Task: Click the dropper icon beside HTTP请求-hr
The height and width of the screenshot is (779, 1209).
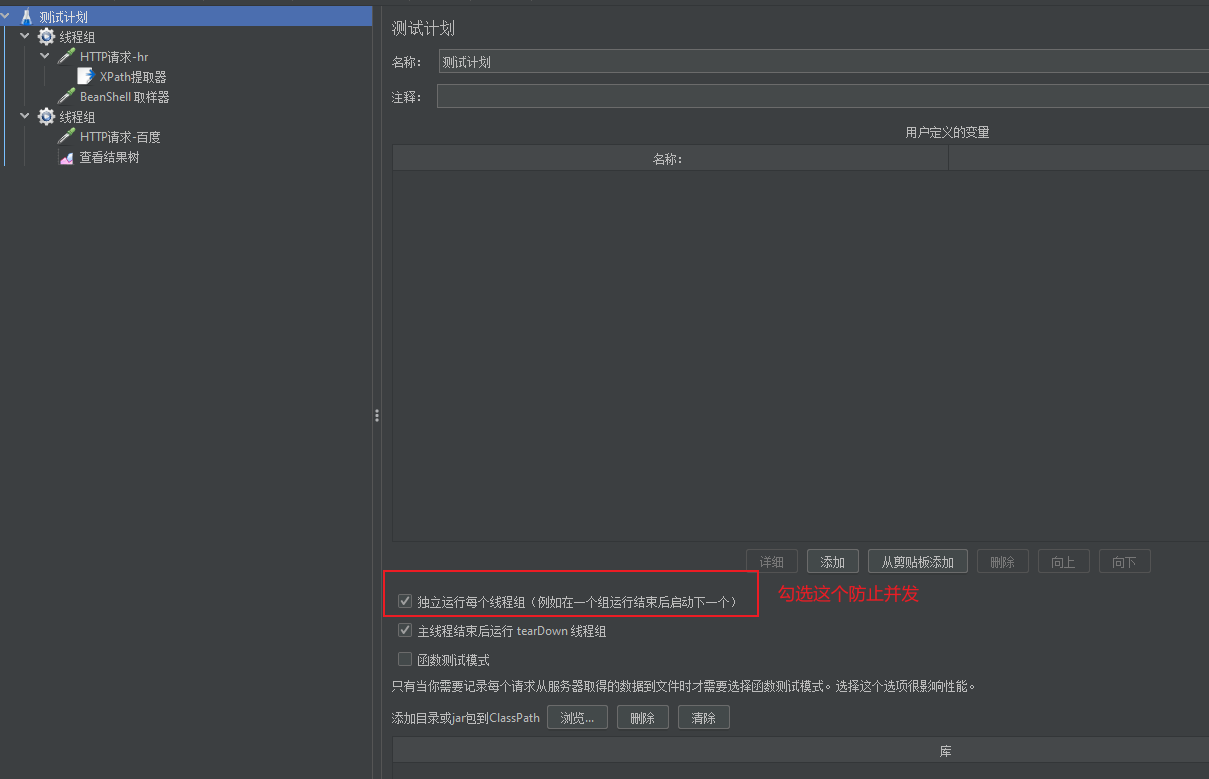Action: tap(67, 57)
